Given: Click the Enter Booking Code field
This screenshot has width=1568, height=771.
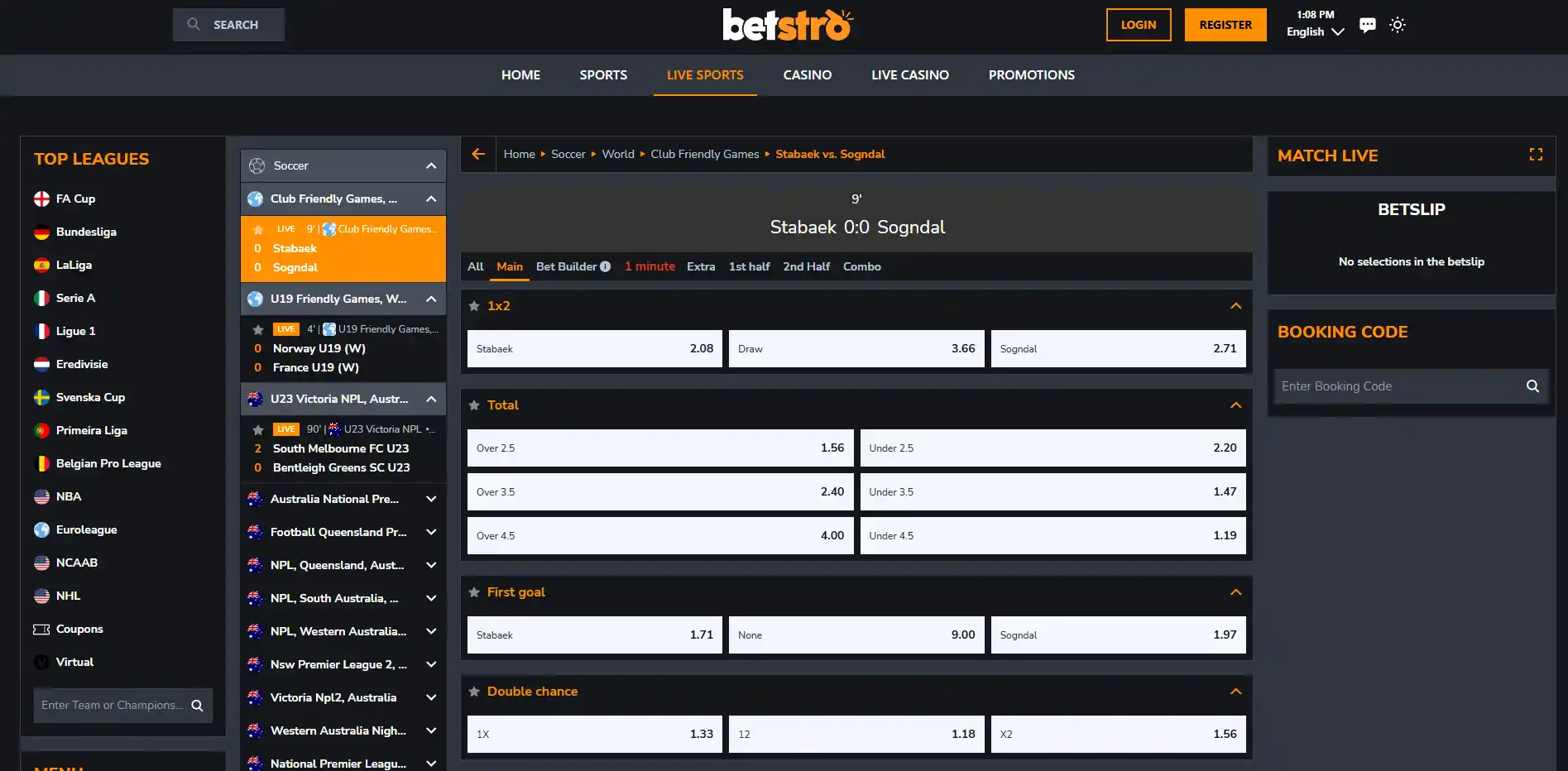Looking at the screenshot, I should [x=1398, y=386].
